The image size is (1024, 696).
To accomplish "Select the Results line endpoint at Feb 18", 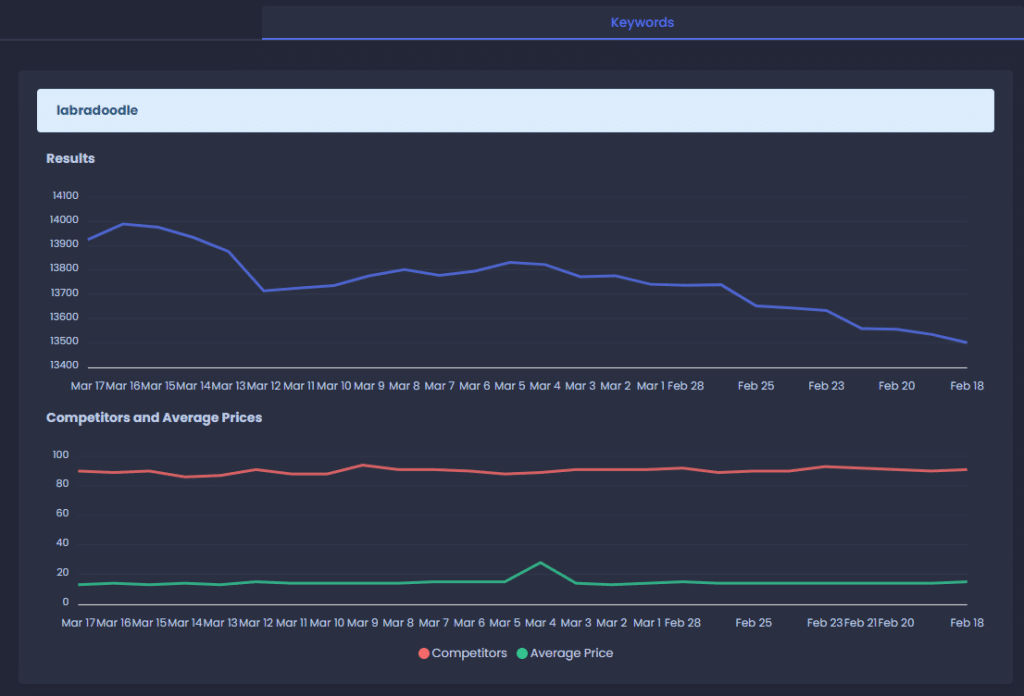I will 966,342.
